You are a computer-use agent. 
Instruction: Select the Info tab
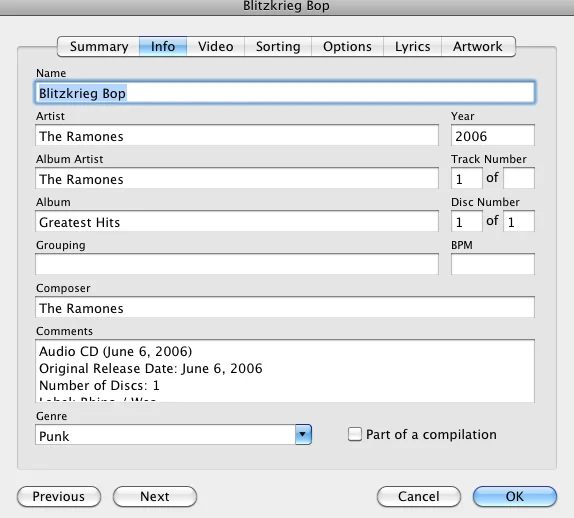(163, 46)
